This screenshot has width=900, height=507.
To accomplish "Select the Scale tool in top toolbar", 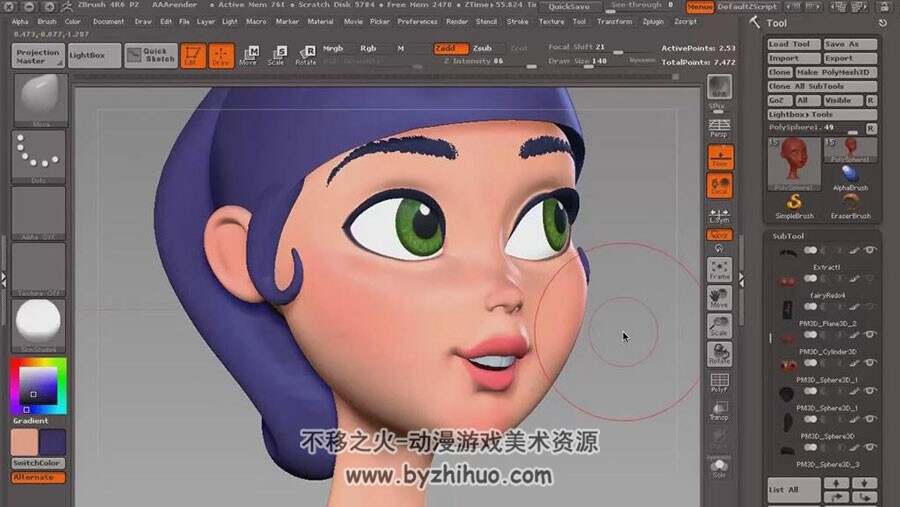I will 277,55.
